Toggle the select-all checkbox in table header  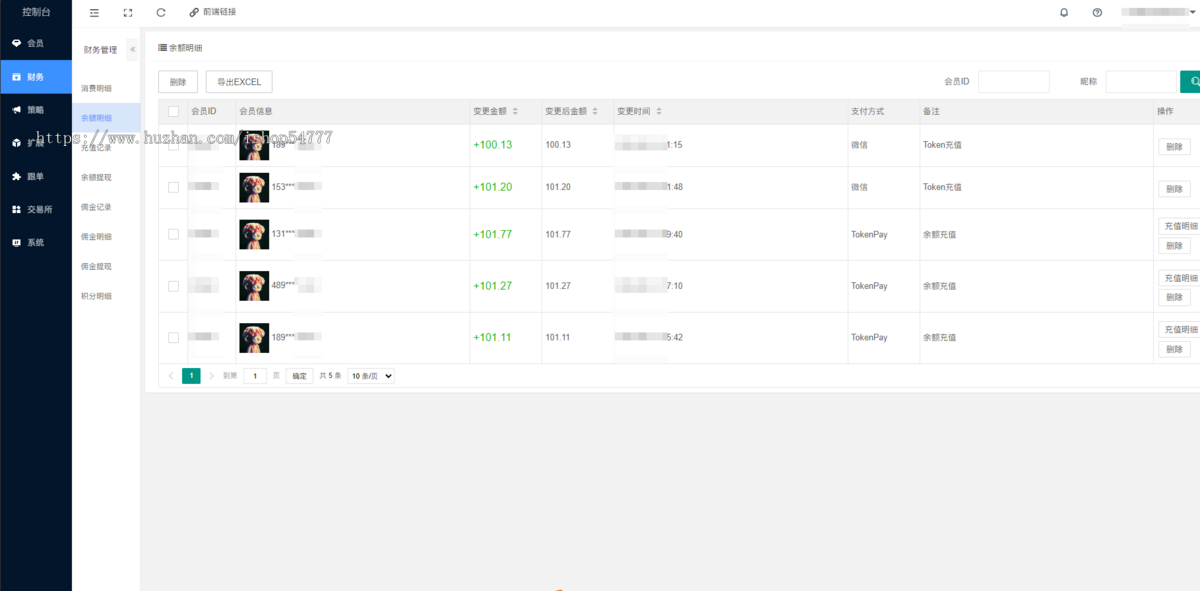coord(174,111)
